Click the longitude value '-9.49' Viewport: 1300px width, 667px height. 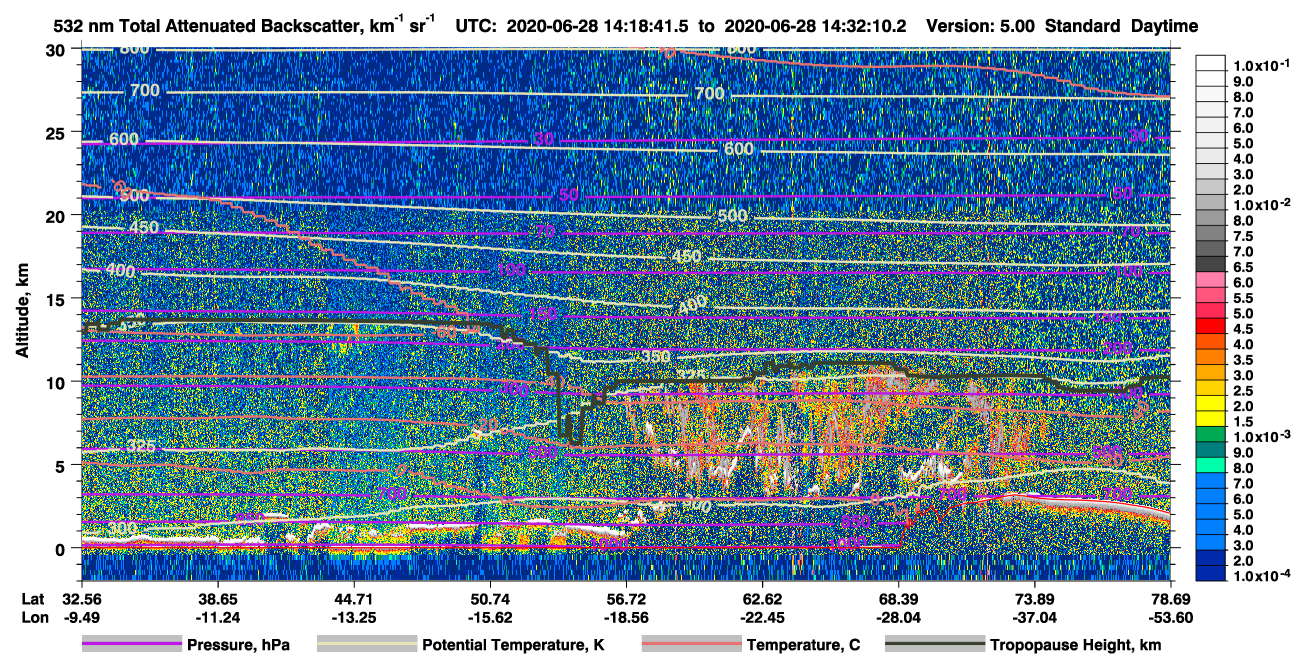pyautogui.click(x=81, y=618)
